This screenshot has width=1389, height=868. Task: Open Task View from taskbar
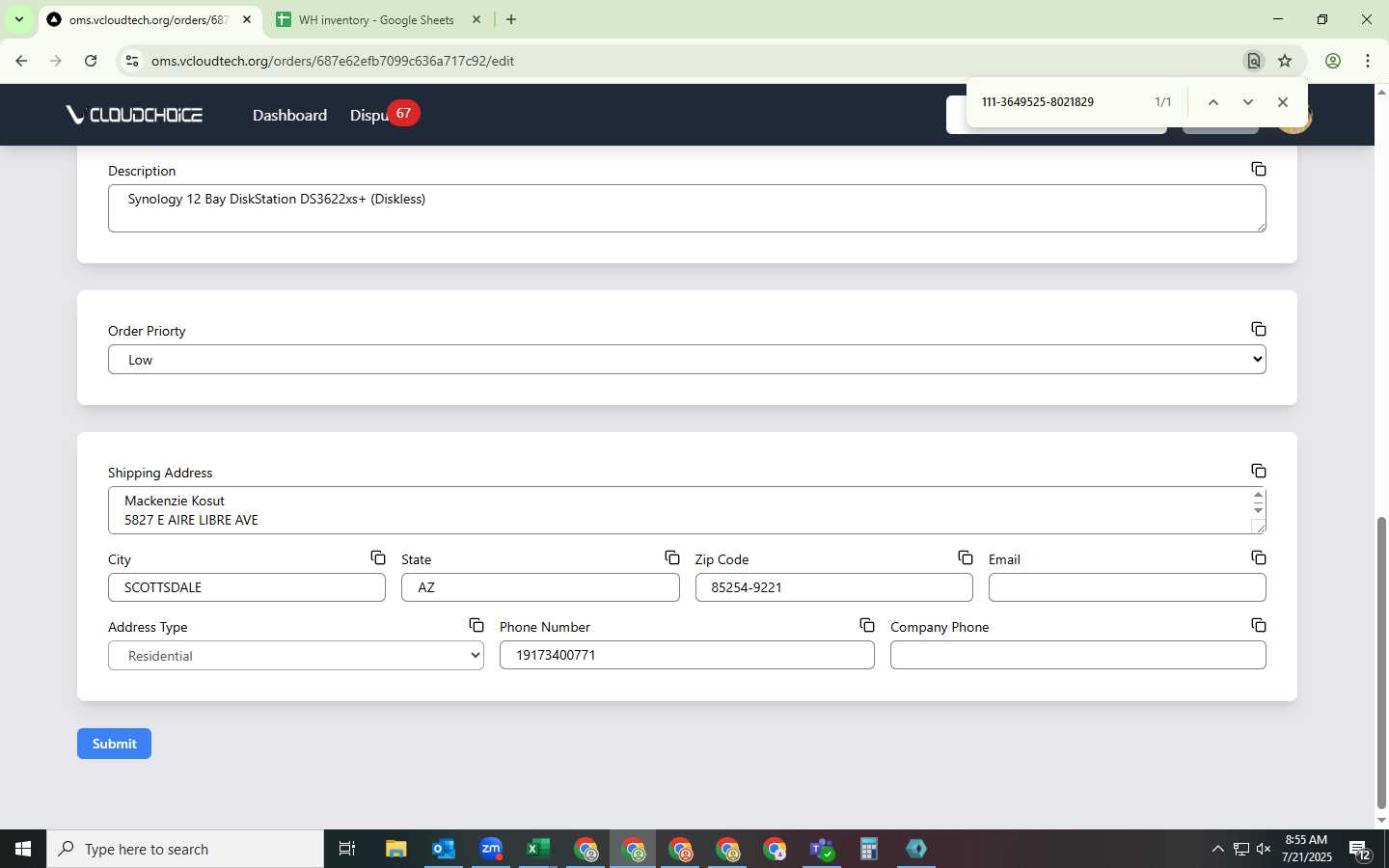(x=347, y=849)
